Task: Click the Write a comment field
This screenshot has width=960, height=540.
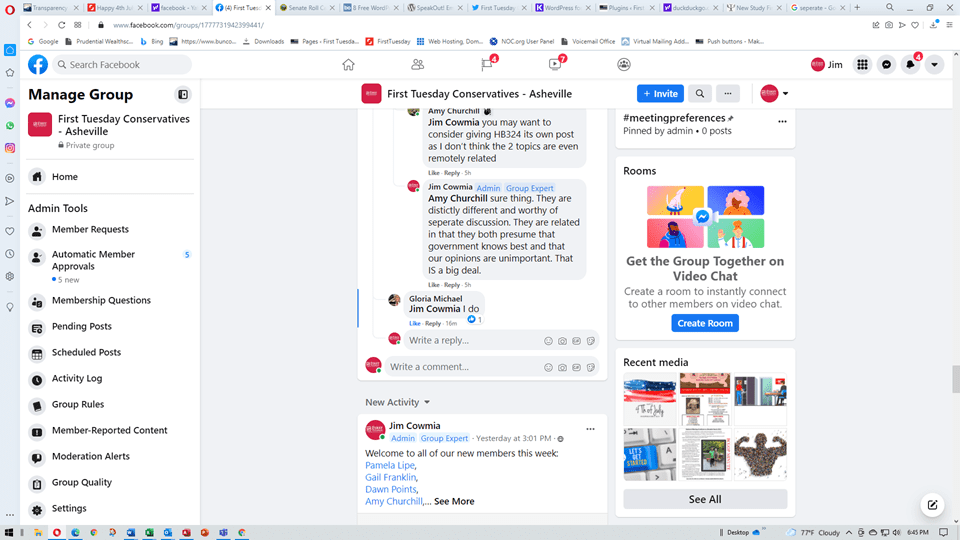Action: (x=464, y=367)
